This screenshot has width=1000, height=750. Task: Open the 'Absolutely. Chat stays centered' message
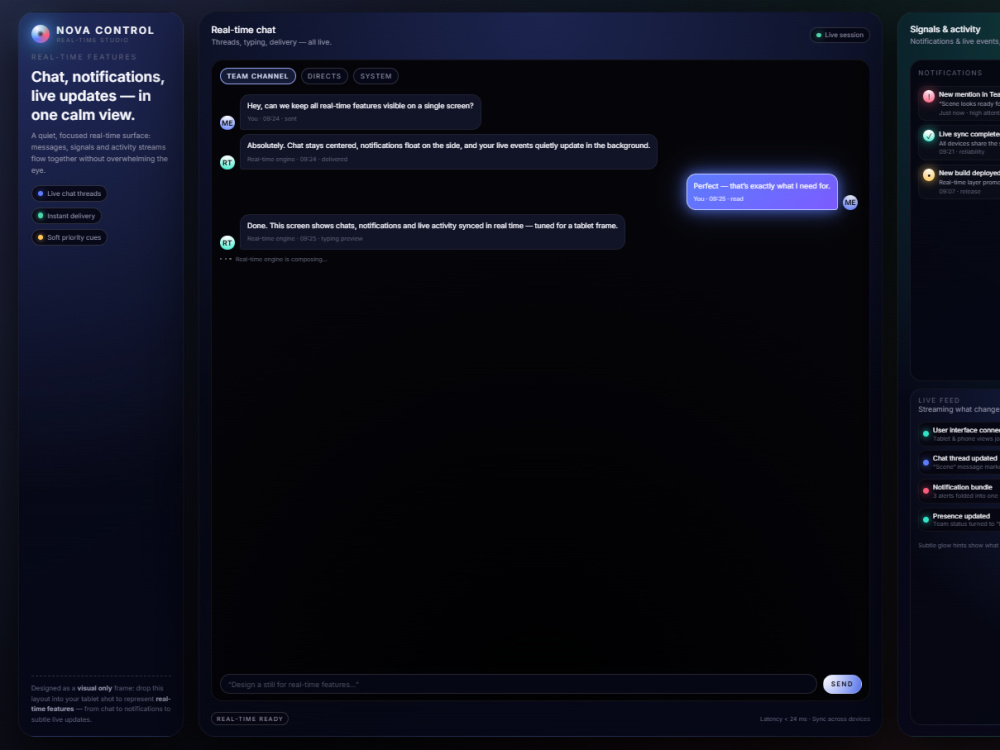click(448, 152)
